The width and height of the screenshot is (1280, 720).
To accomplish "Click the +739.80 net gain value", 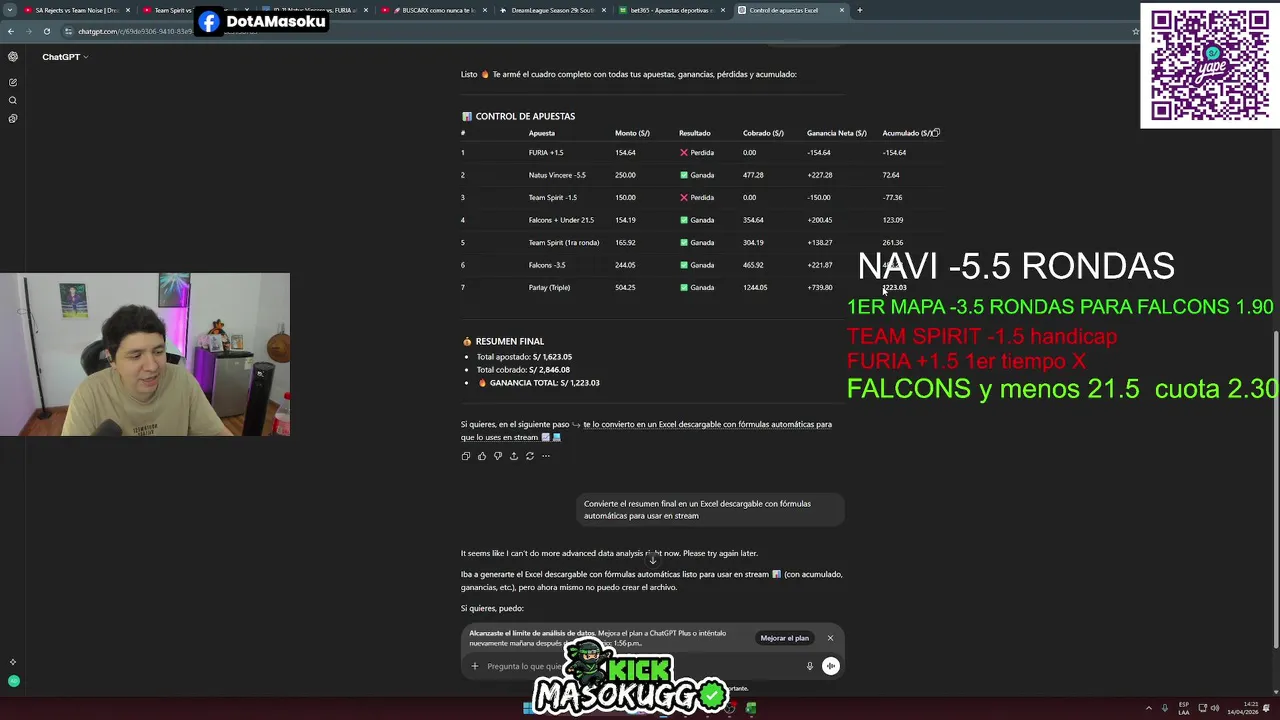I will [819, 288].
